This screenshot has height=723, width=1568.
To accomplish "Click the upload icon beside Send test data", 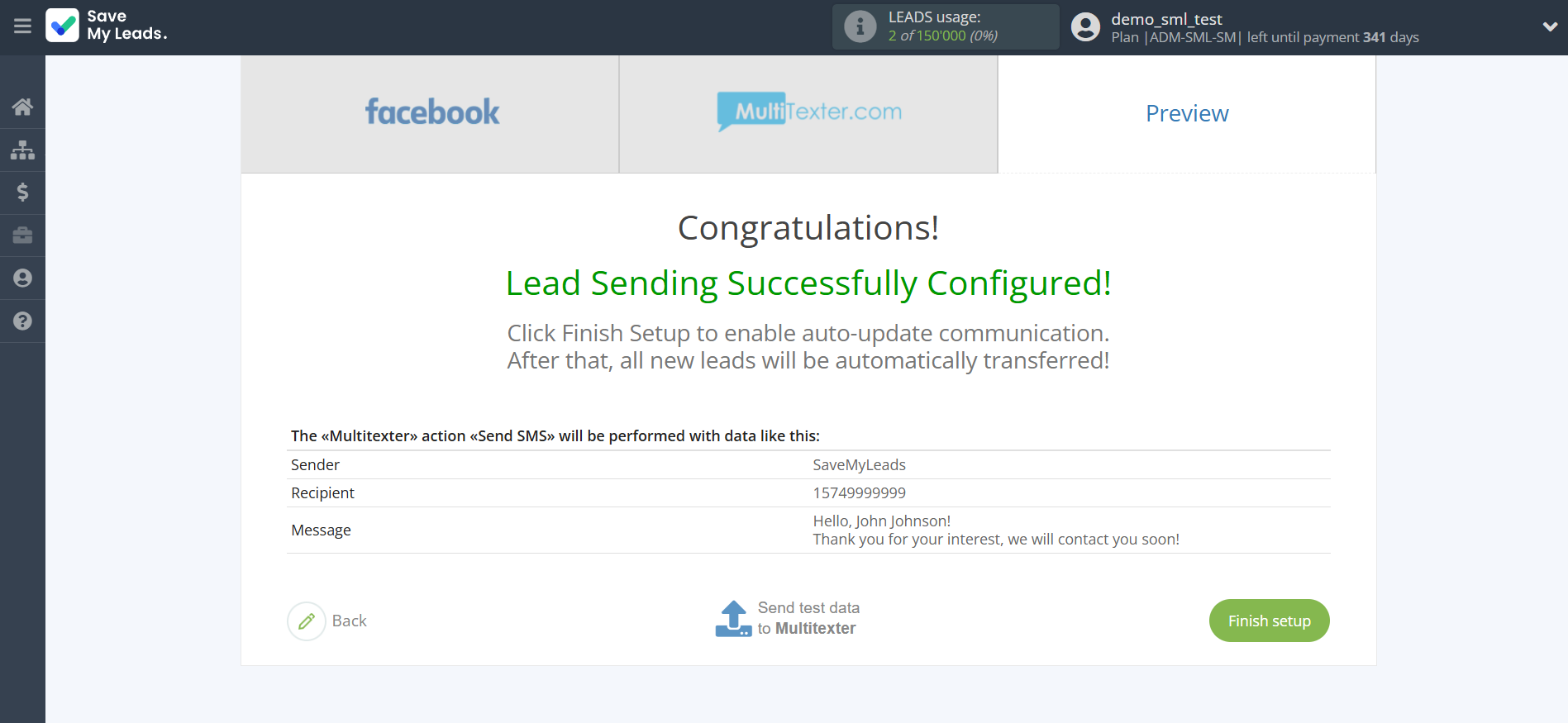I will point(732,618).
